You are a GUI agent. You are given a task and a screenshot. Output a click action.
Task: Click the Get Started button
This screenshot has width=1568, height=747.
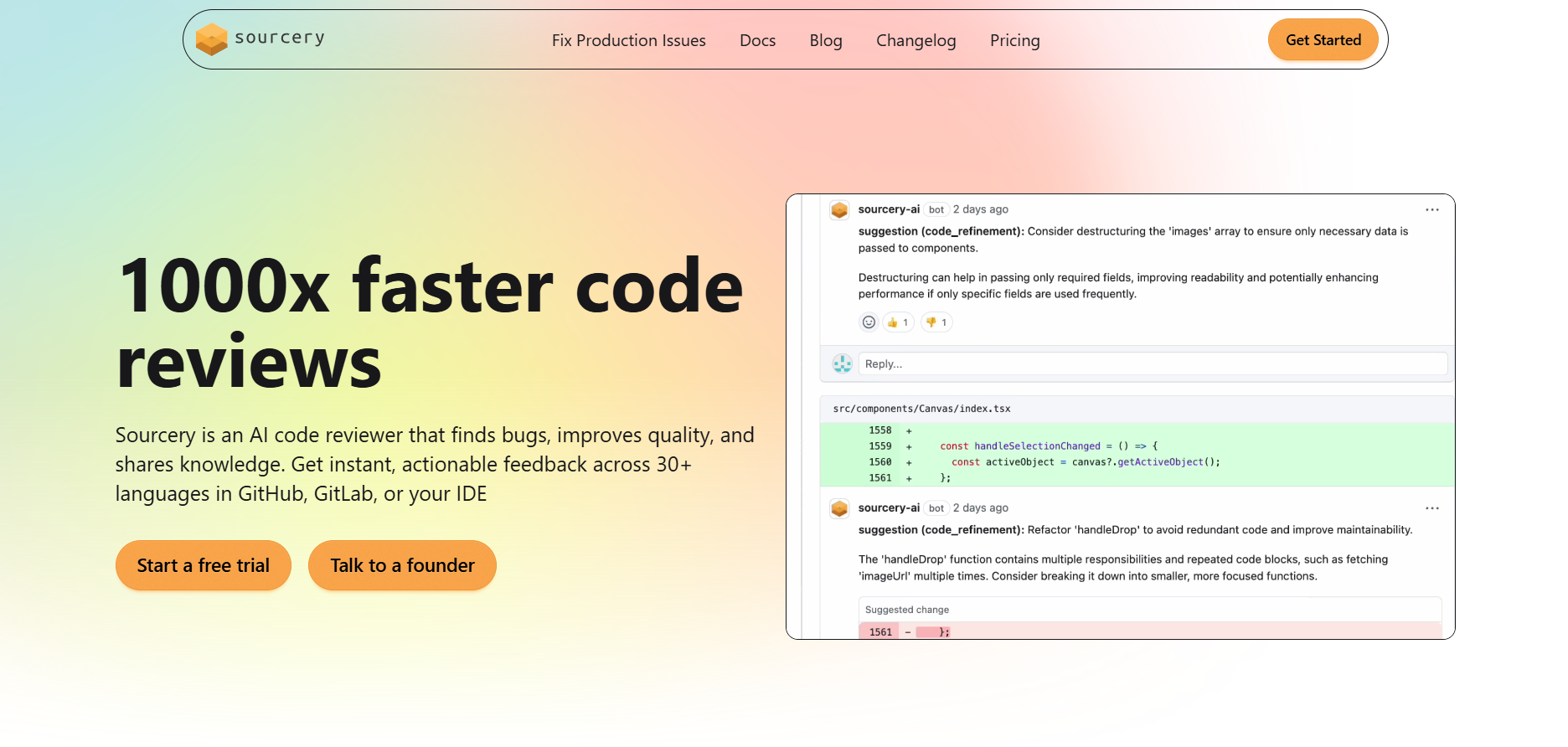tap(1323, 39)
